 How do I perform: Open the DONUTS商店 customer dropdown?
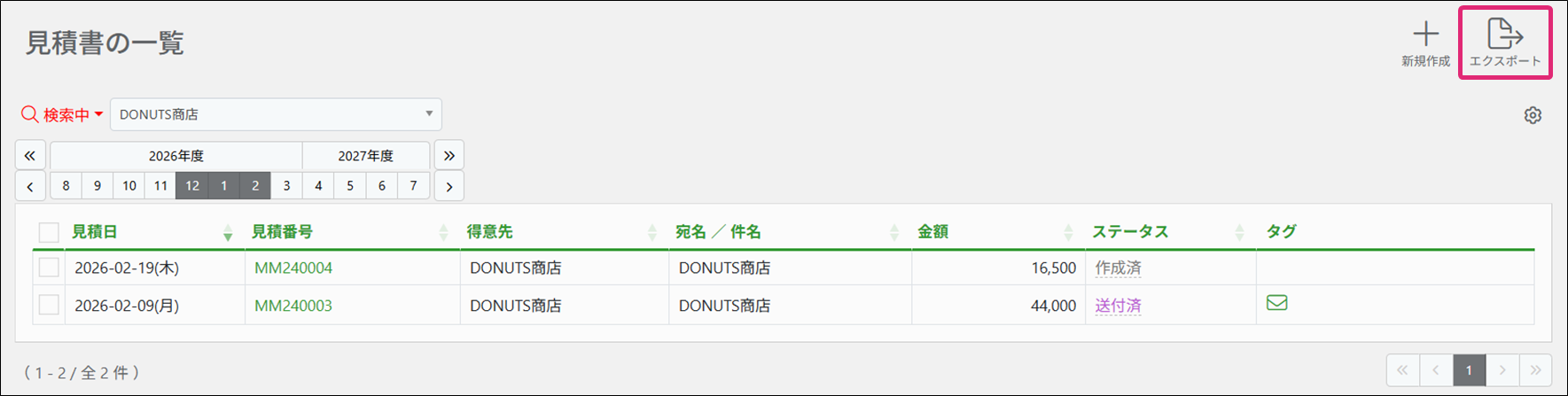pyautogui.click(x=276, y=114)
